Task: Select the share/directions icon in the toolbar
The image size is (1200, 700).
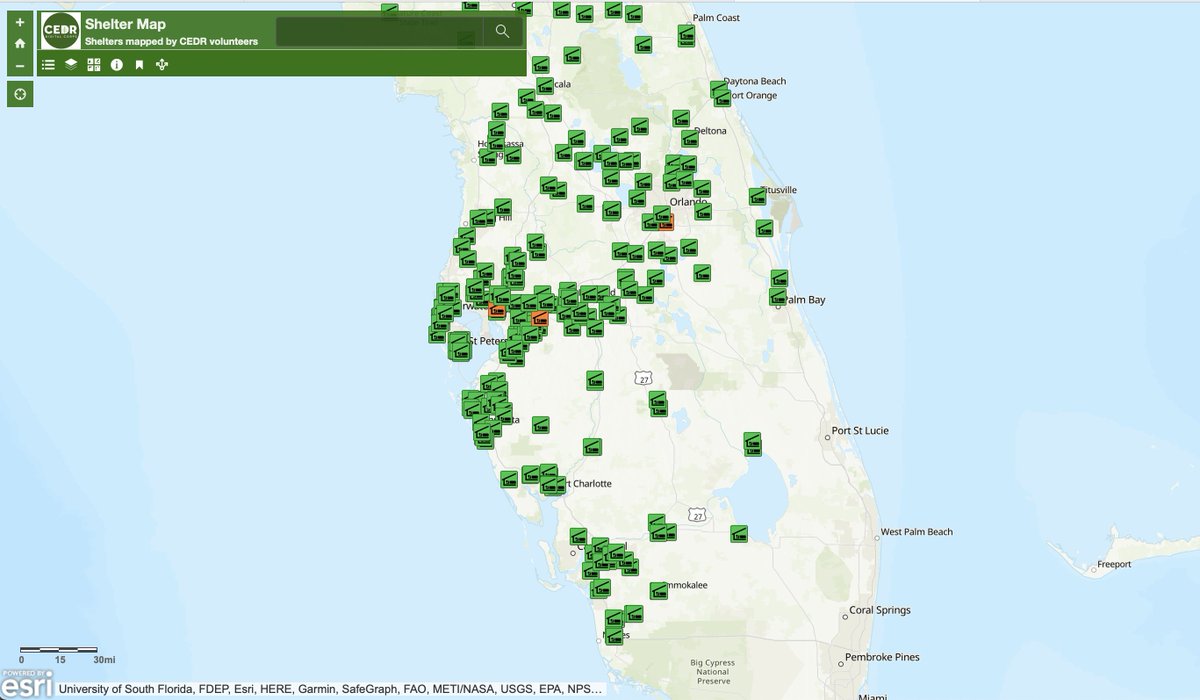Action: [x=162, y=64]
